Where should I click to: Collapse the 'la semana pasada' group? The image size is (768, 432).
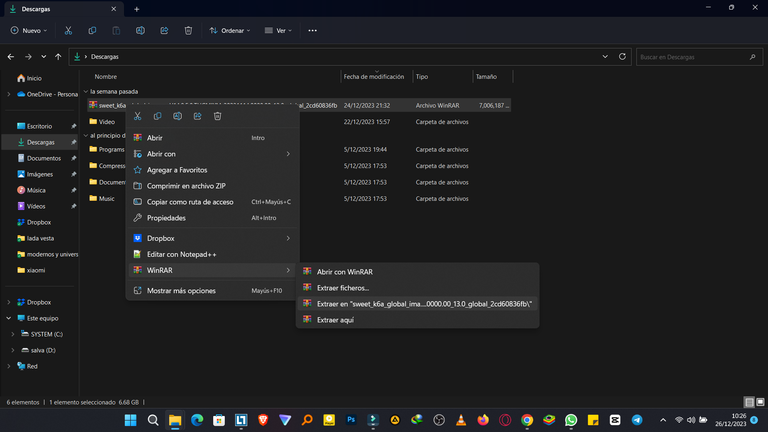(x=85, y=91)
